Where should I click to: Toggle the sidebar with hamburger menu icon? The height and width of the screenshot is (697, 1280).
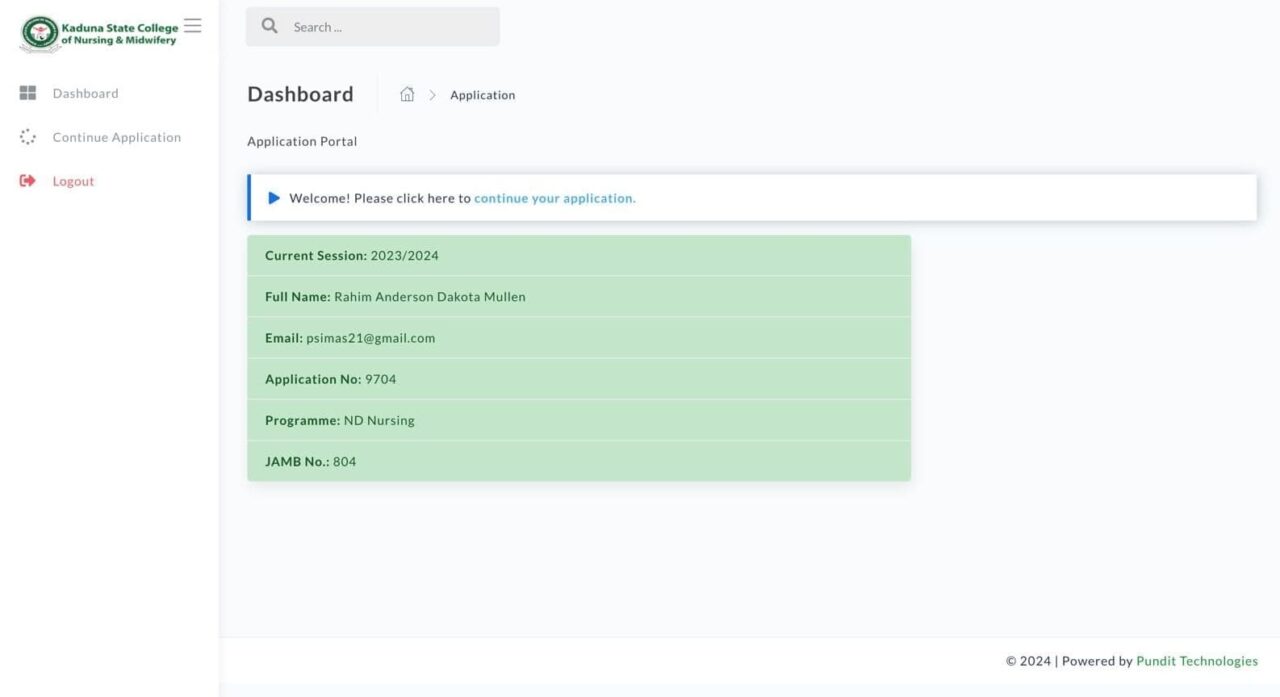193,26
